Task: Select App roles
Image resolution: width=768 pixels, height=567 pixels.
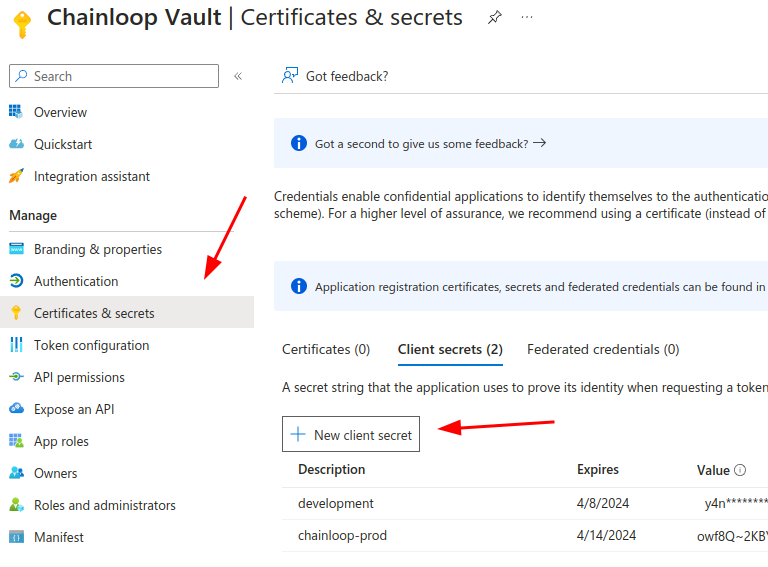Action: click(61, 441)
